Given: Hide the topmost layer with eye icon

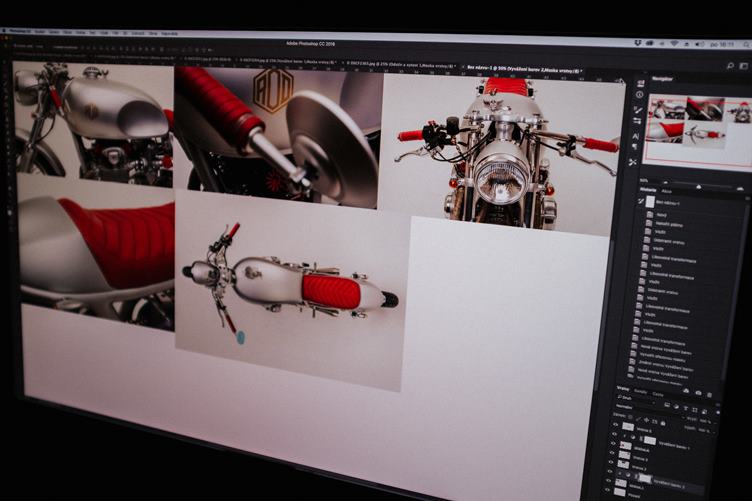Looking at the screenshot, I should click(615, 425).
